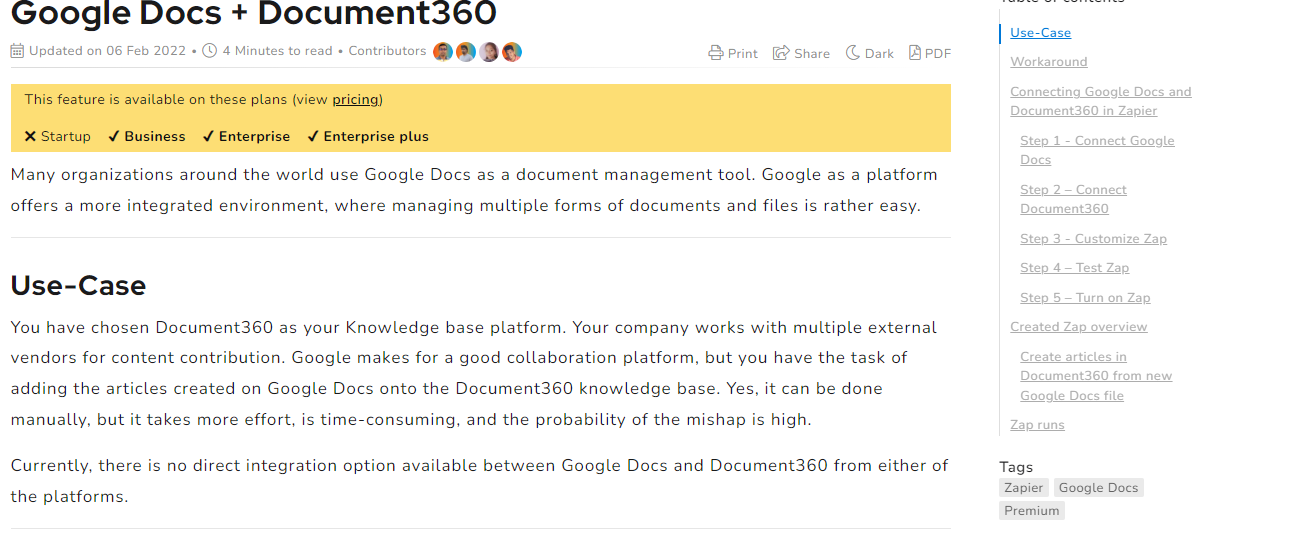
Task: Click the Enterprise plus plan label
Action: tap(376, 137)
